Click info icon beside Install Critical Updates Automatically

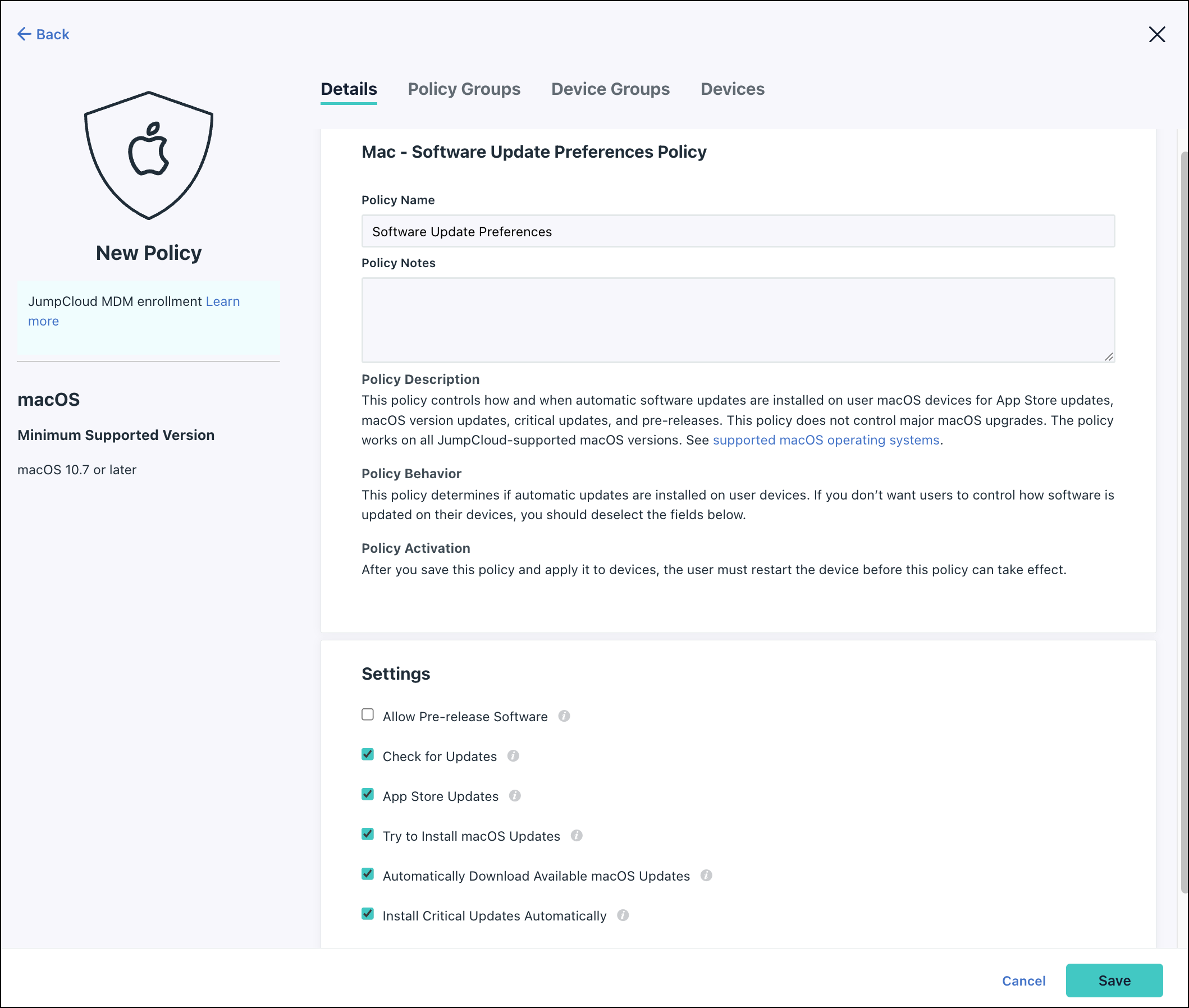point(623,915)
